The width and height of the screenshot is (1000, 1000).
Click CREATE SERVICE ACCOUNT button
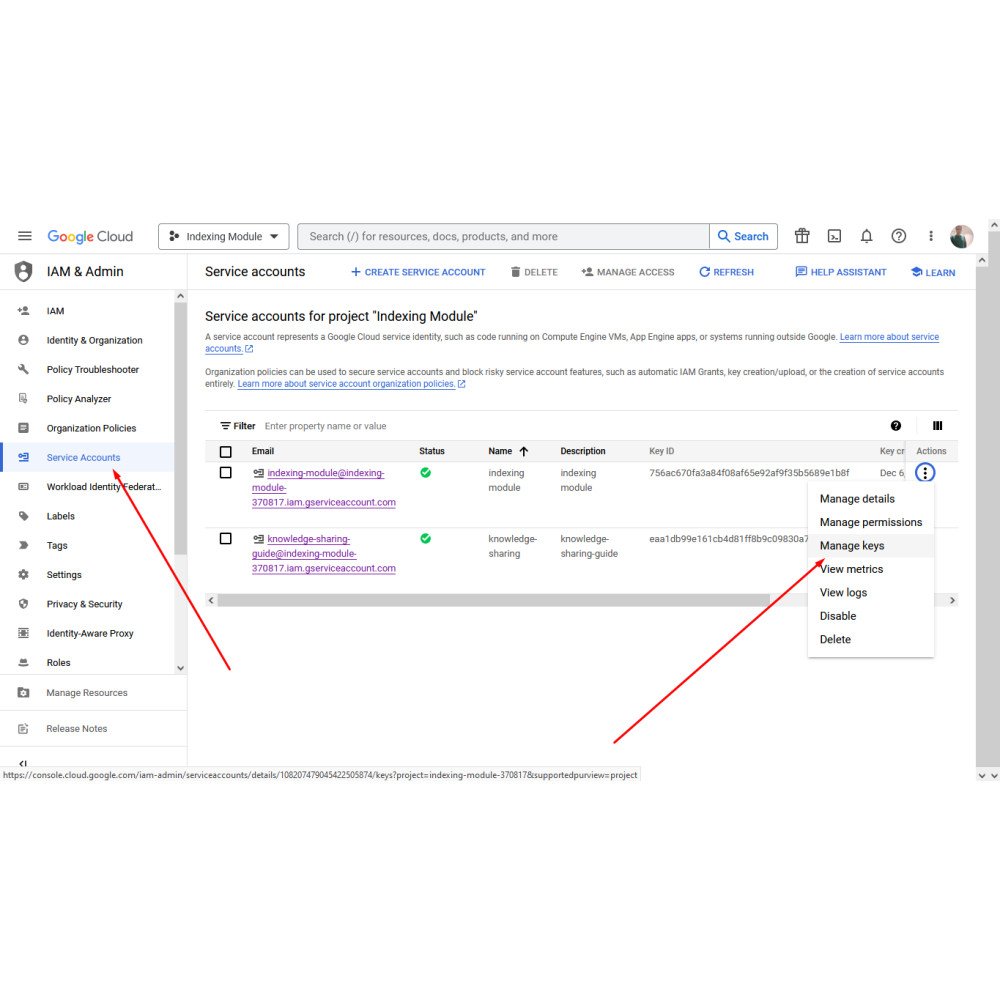(418, 272)
